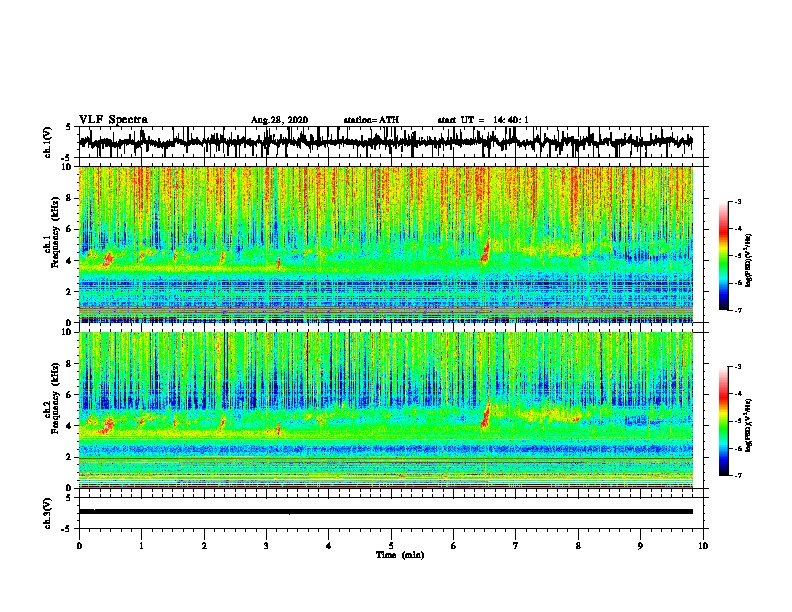Click time axis tick label "3"
The height and width of the screenshot is (612, 792).
tap(266, 546)
